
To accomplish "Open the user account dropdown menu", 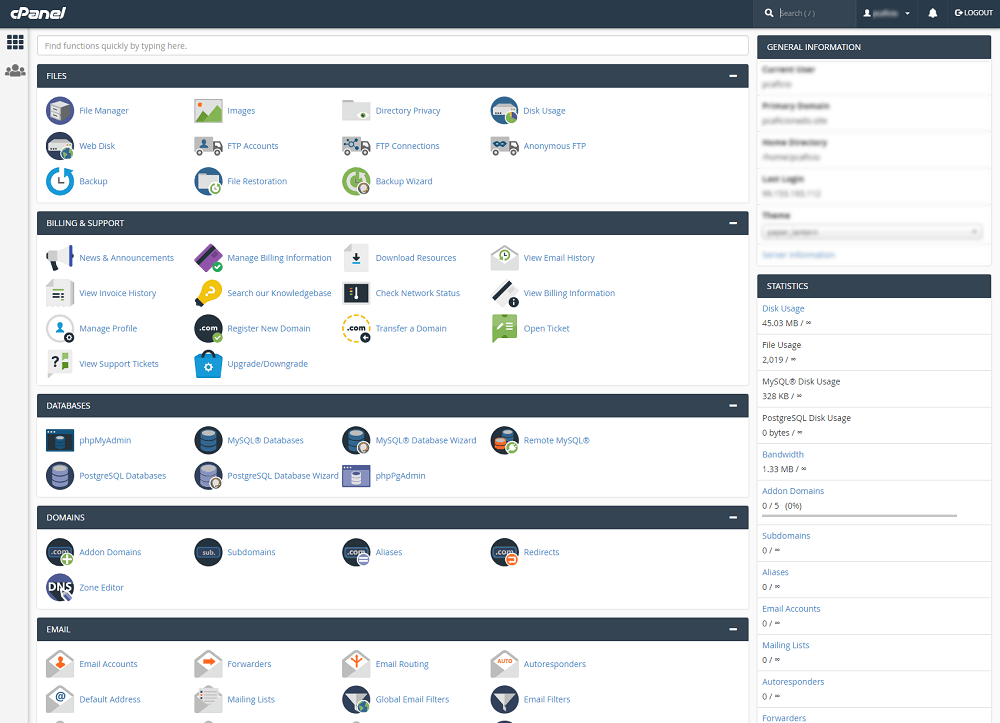I will click(x=886, y=13).
